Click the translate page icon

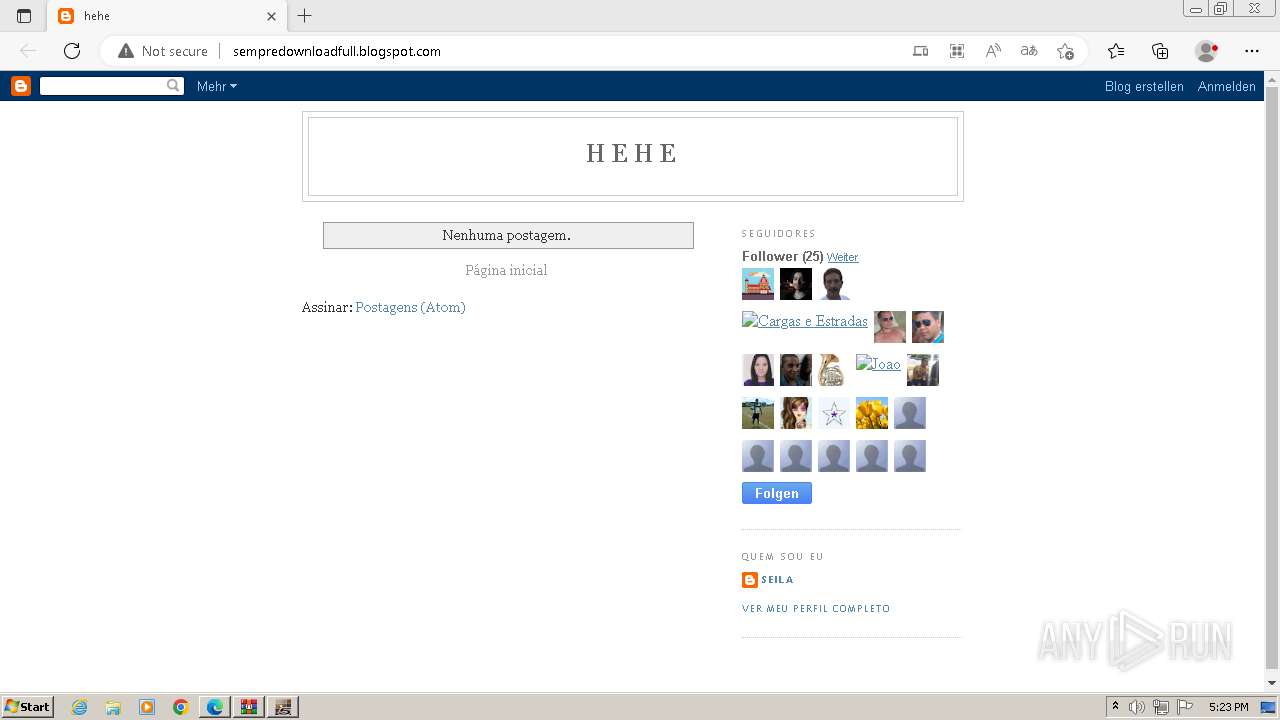click(1029, 51)
